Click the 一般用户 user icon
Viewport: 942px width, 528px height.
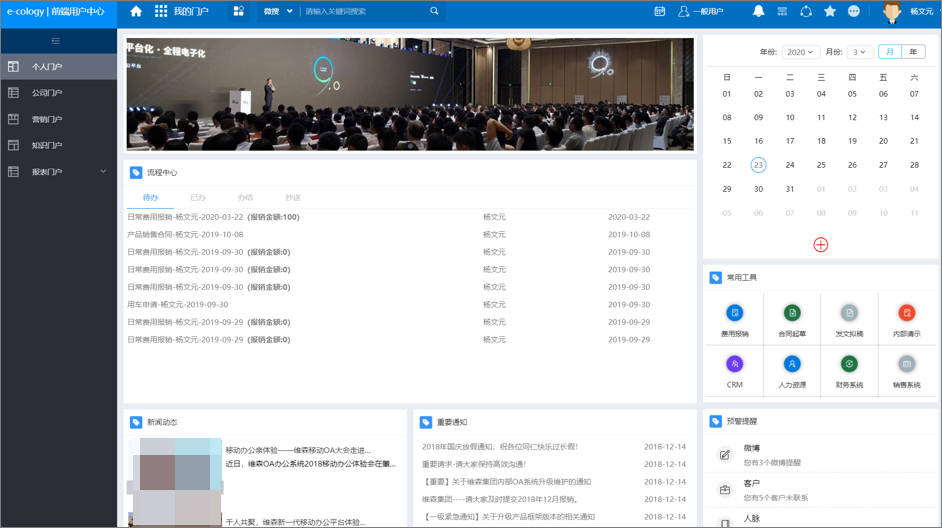684,11
